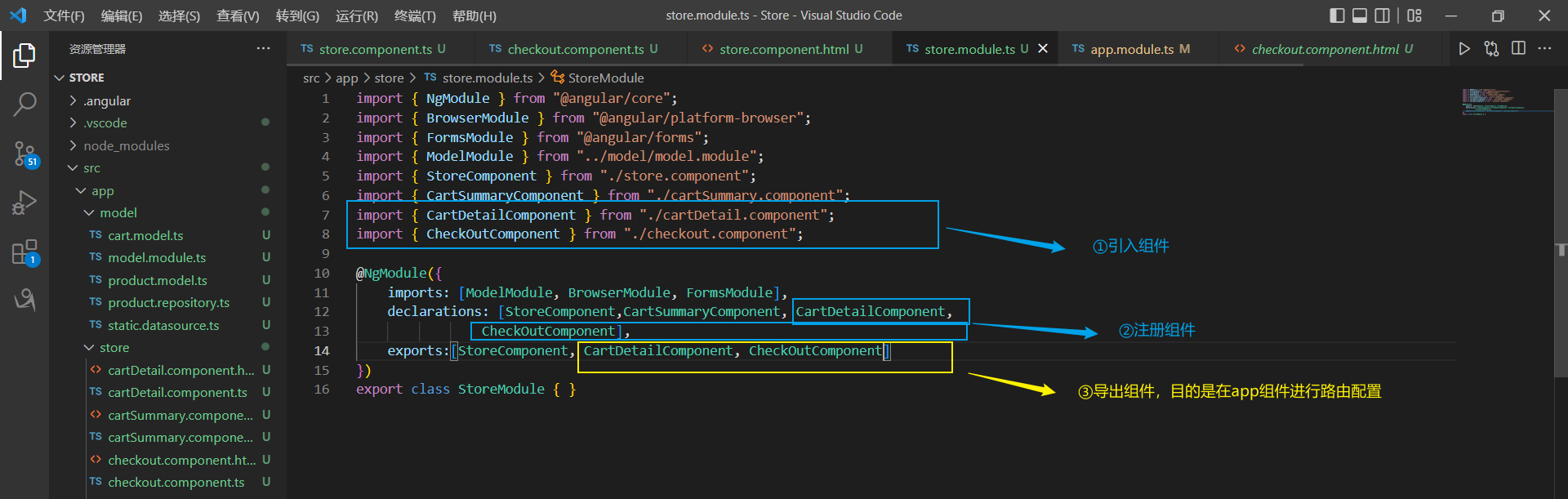Open the Extensions view
Screen dimensions: 1568x499
pos(24,252)
